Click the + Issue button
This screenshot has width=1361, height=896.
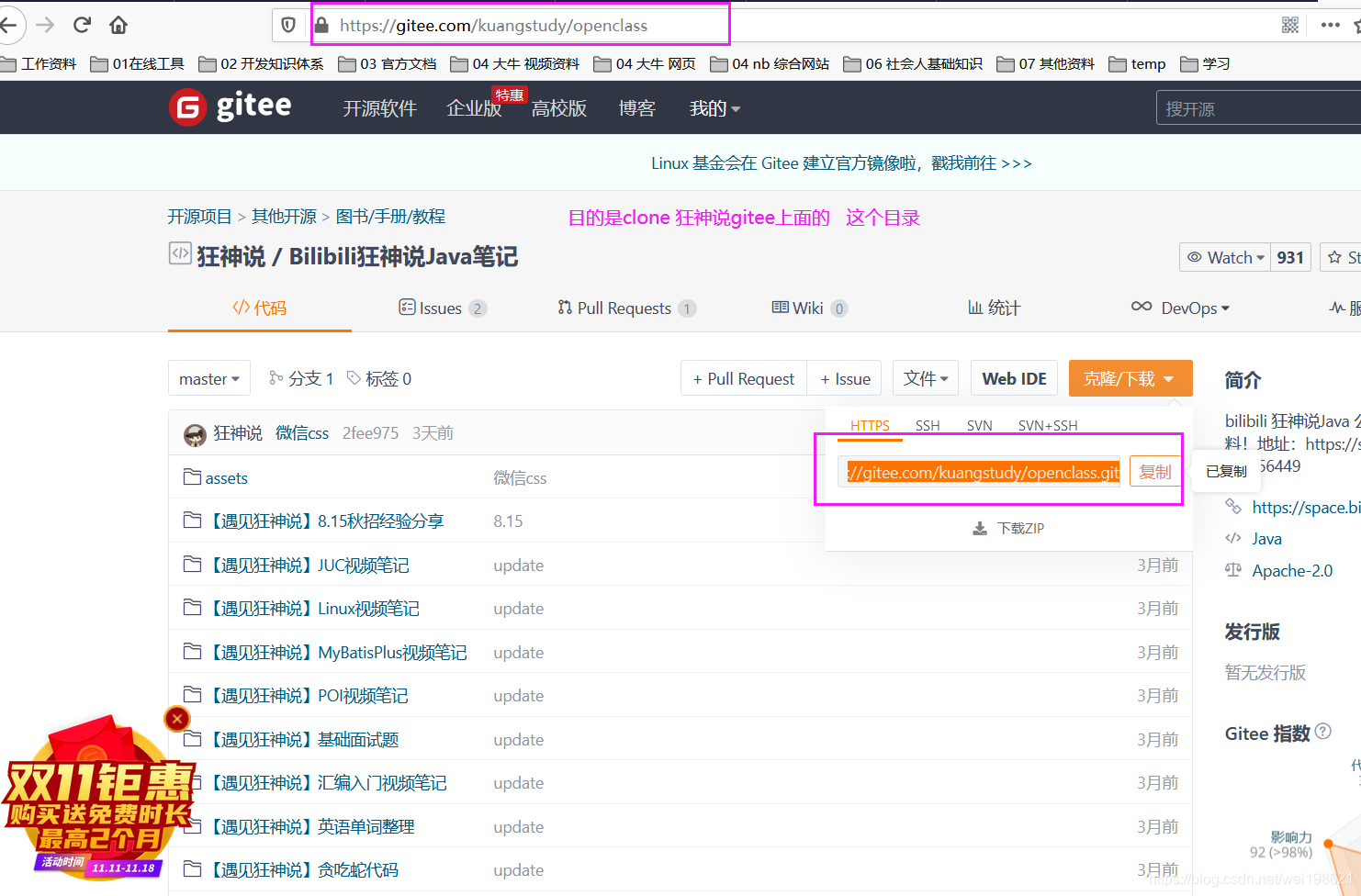[845, 378]
